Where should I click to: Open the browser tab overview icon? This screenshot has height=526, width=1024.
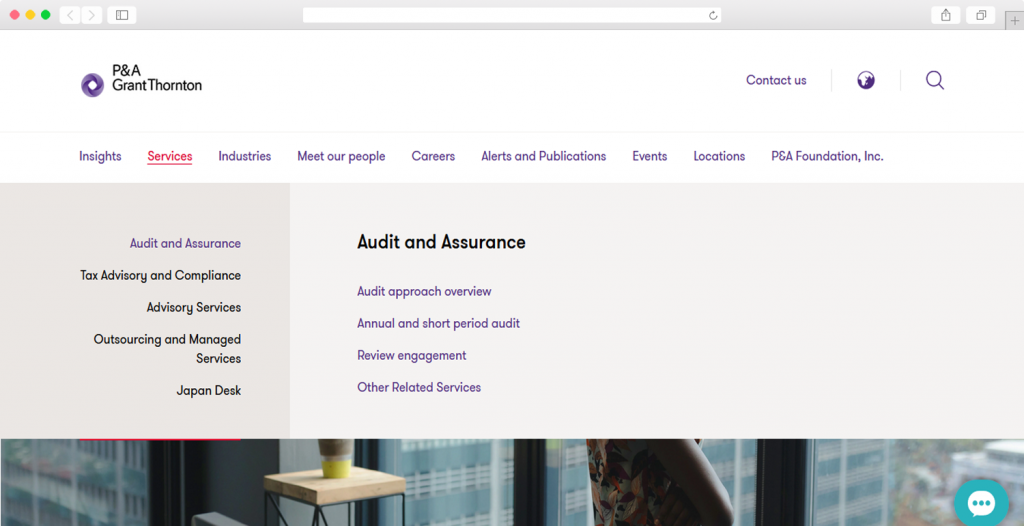pos(981,15)
